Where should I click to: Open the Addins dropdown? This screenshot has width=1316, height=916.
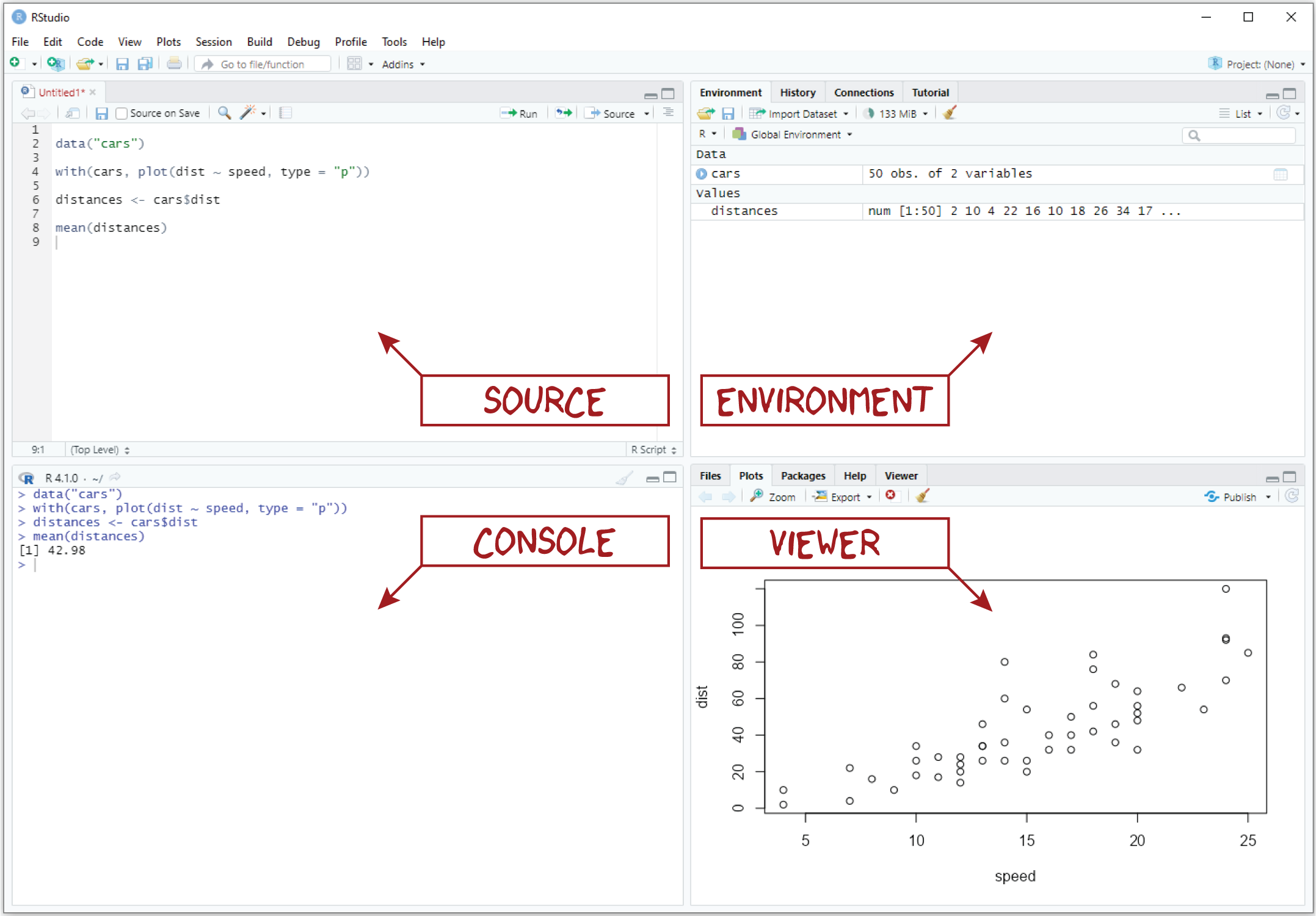click(403, 64)
